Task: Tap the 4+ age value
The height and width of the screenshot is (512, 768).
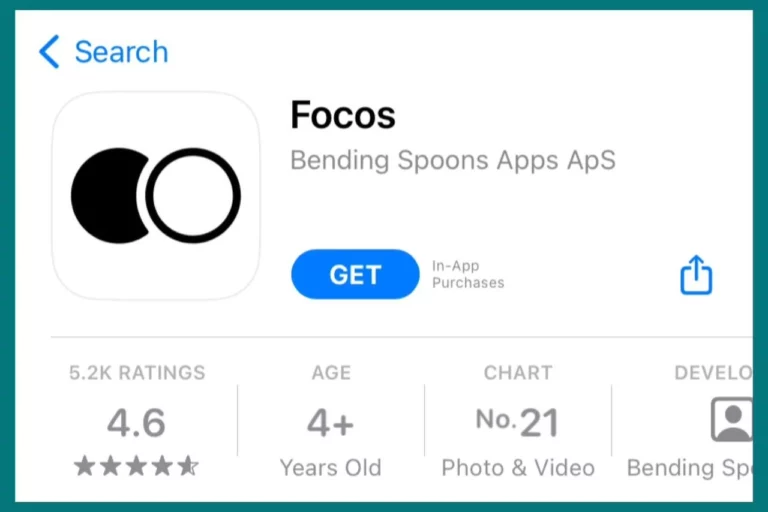Action: coord(331,423)
